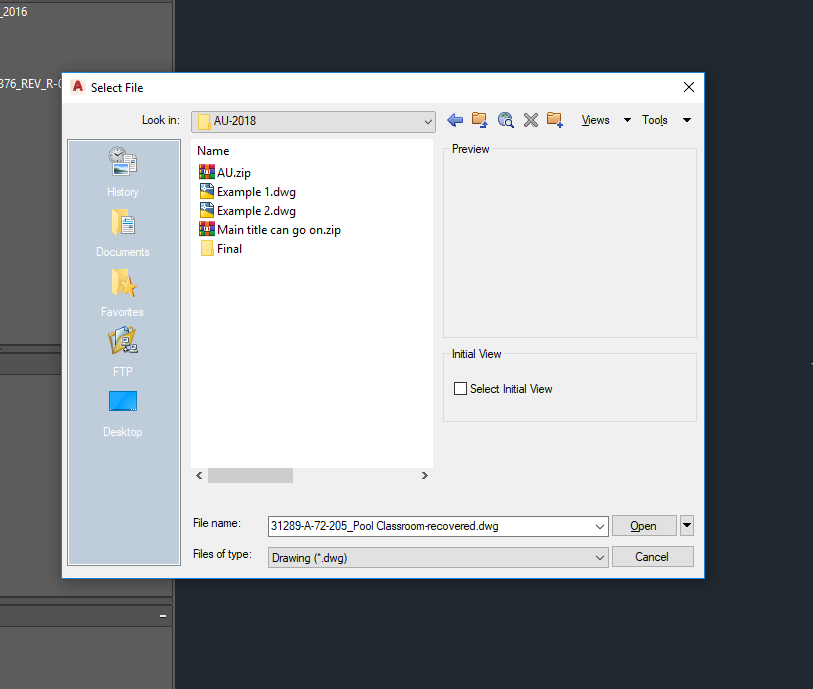The height and width of the screenshot is (689, 813).
Task: Delete the selected file
Action: click(529, 119)
